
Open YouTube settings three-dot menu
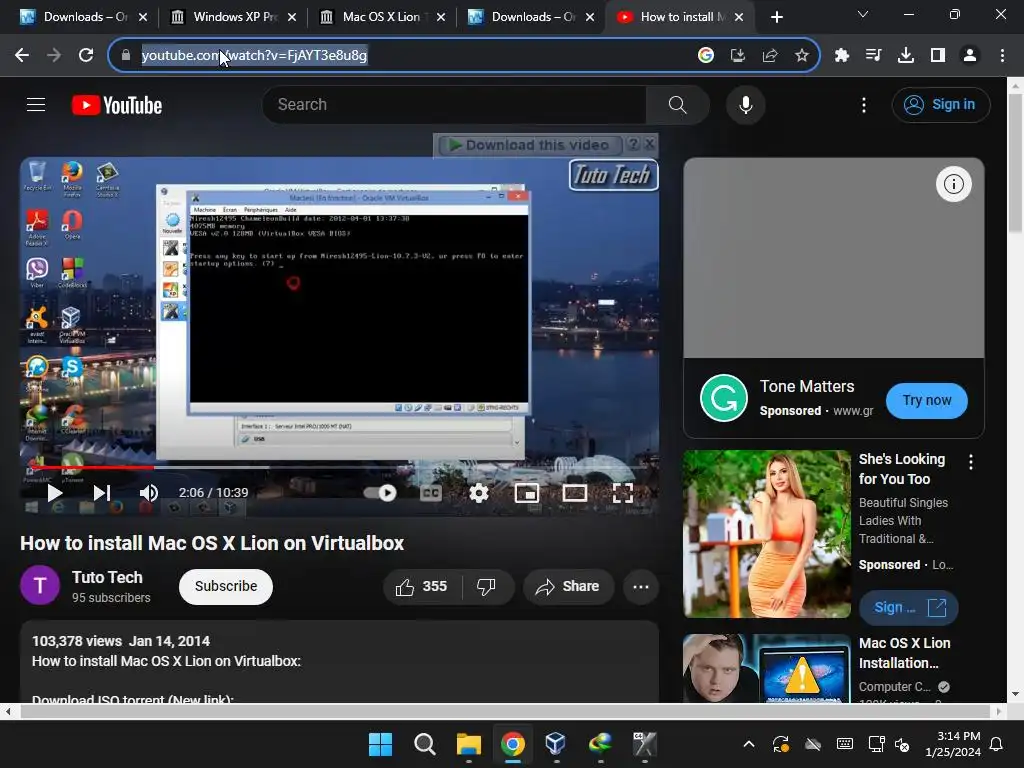click(x=863, y=104)
